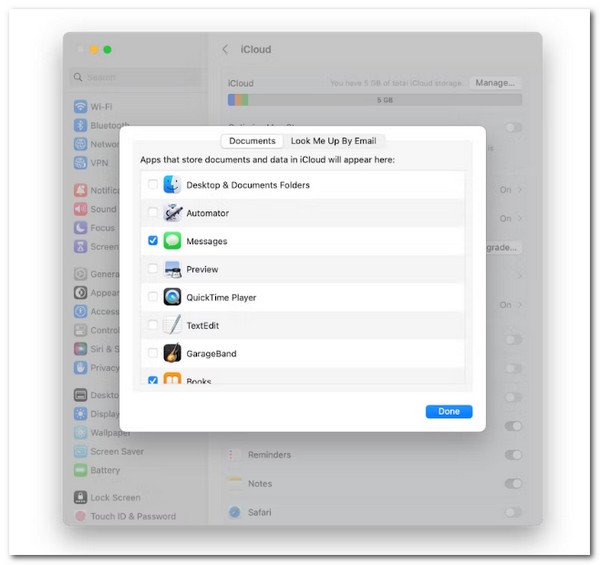Check the QuickTime Player checkbox
Image resolution: width=600 pixels, height=565 pixels.
tap(153, 296)
